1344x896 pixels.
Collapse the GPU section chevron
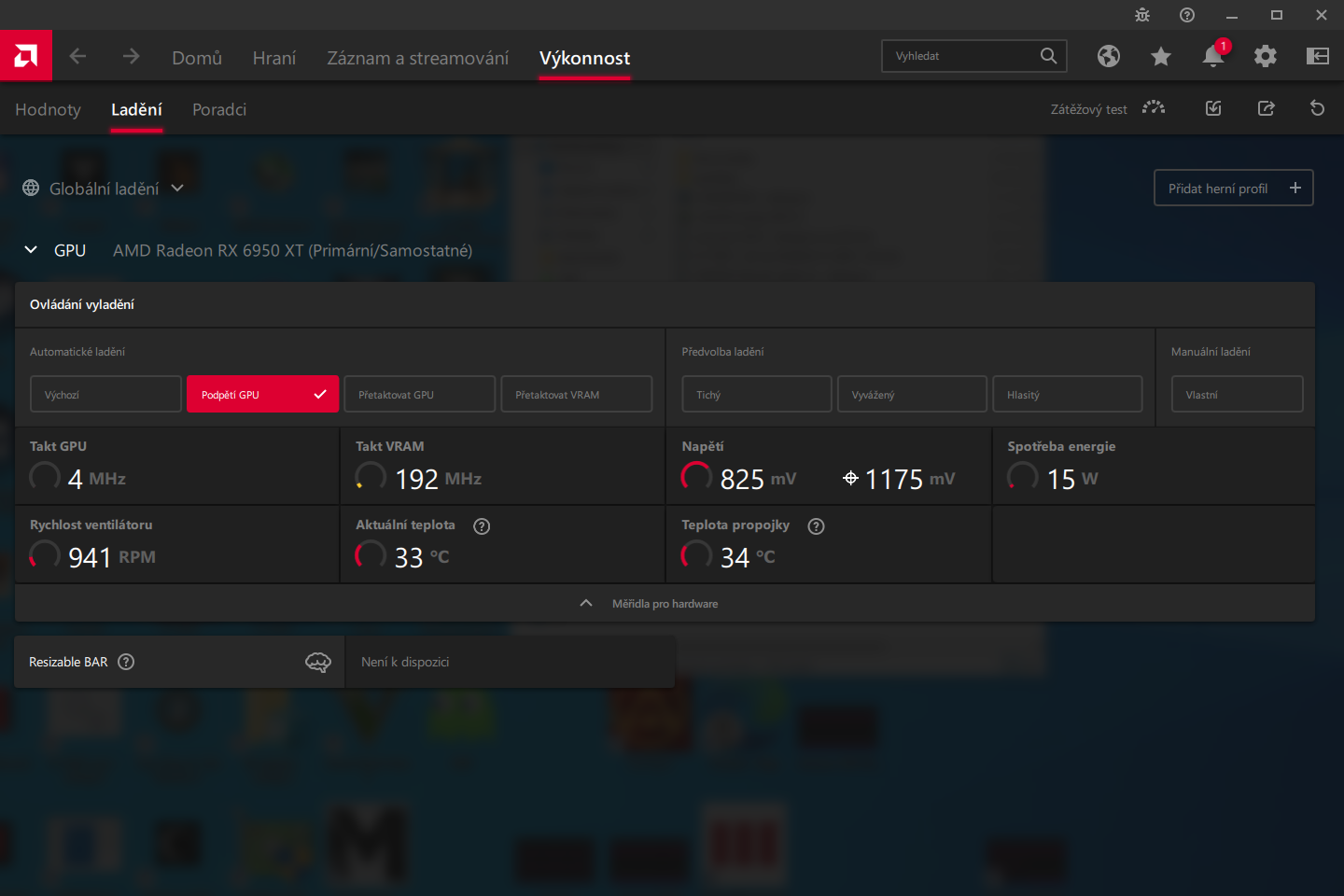[31, 250]
